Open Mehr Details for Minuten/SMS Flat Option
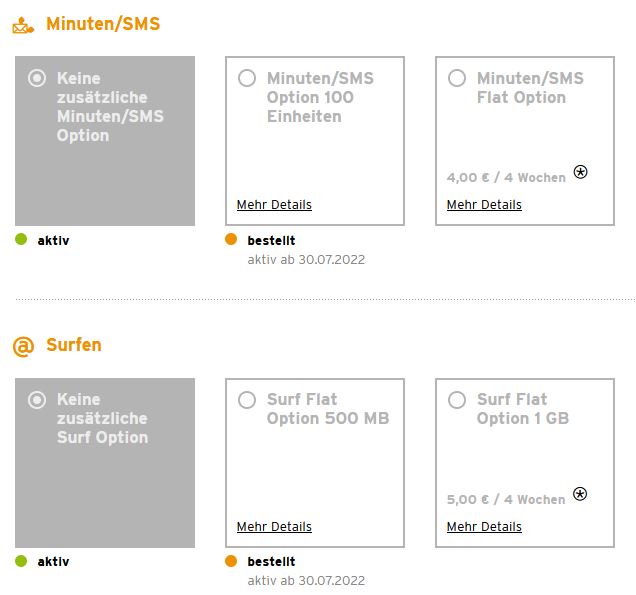The image size is (636, 595). [x=484, y=205]
